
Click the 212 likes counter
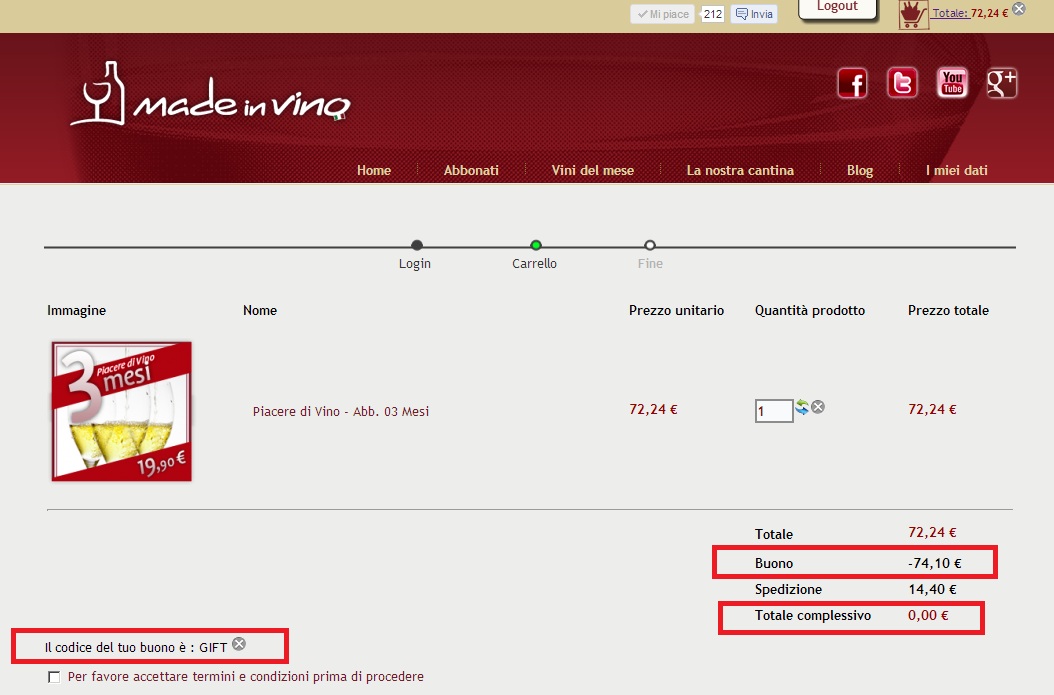(x=713, y=14)
